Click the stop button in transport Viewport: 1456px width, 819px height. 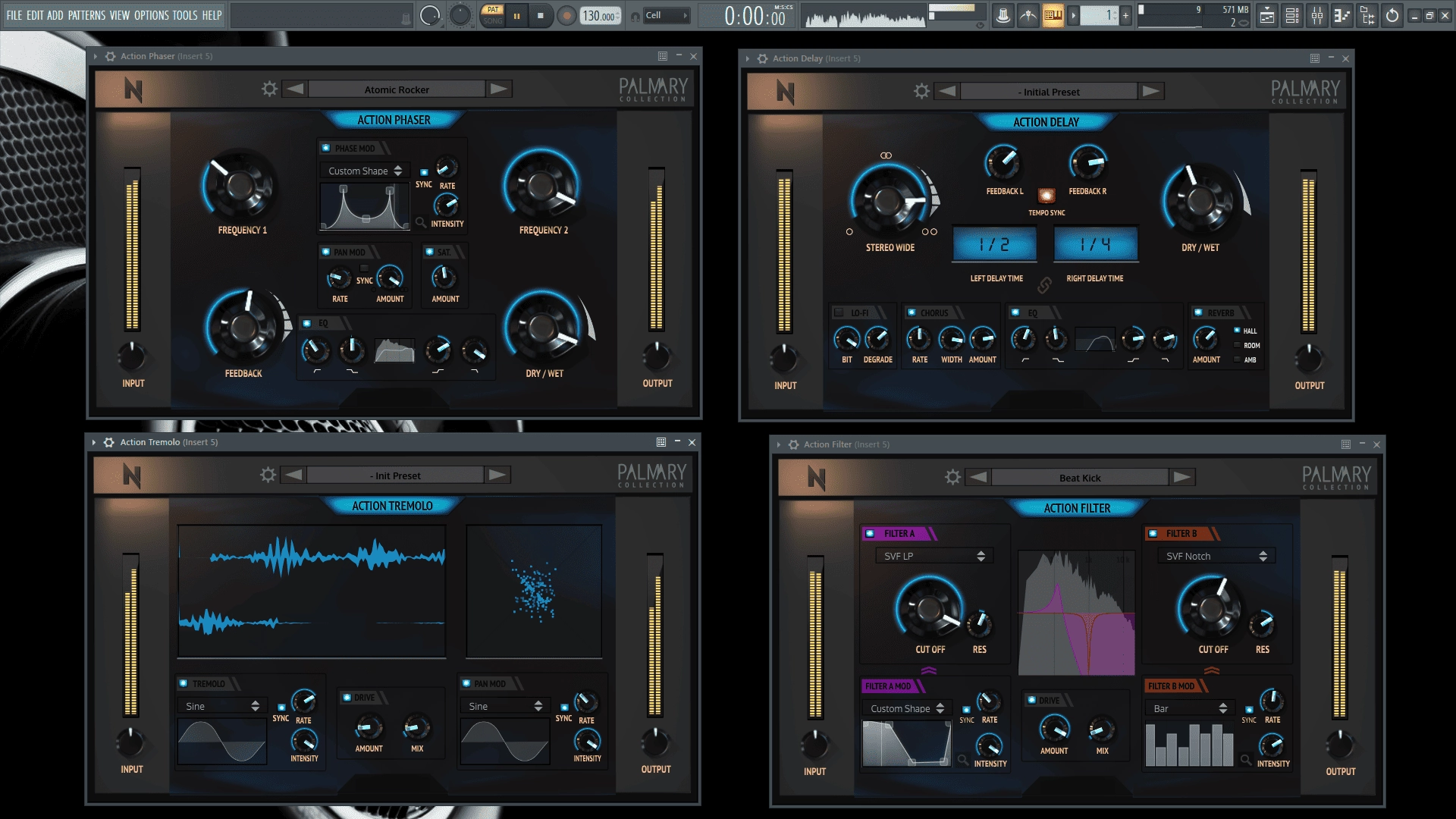[x=541, y=16]
